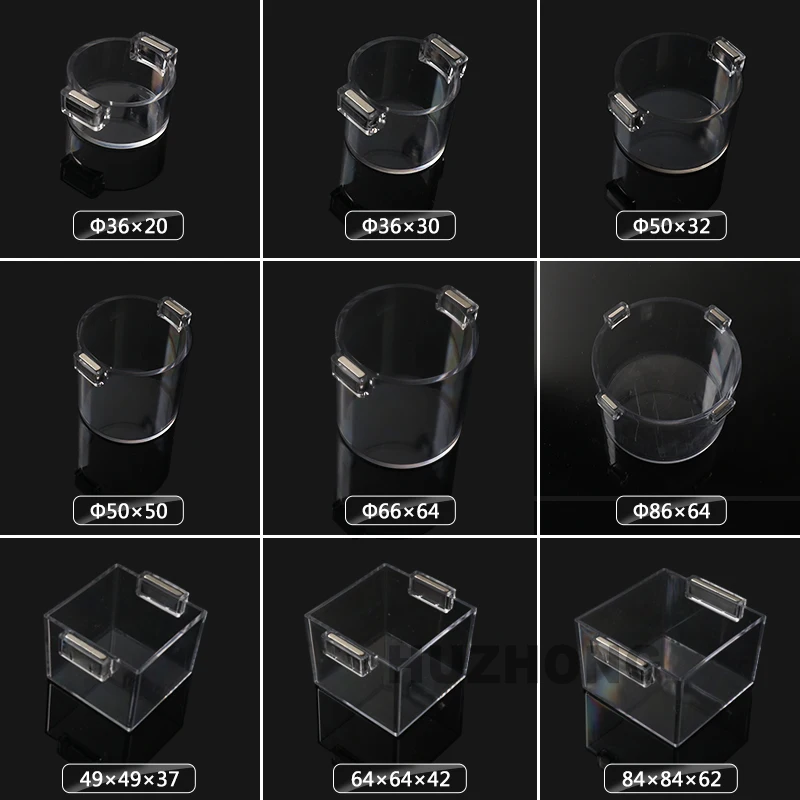The width and height of the screenshot is (800, 800).
Task: Click the 84×84×62 size label
Action: tap(671, 779)
